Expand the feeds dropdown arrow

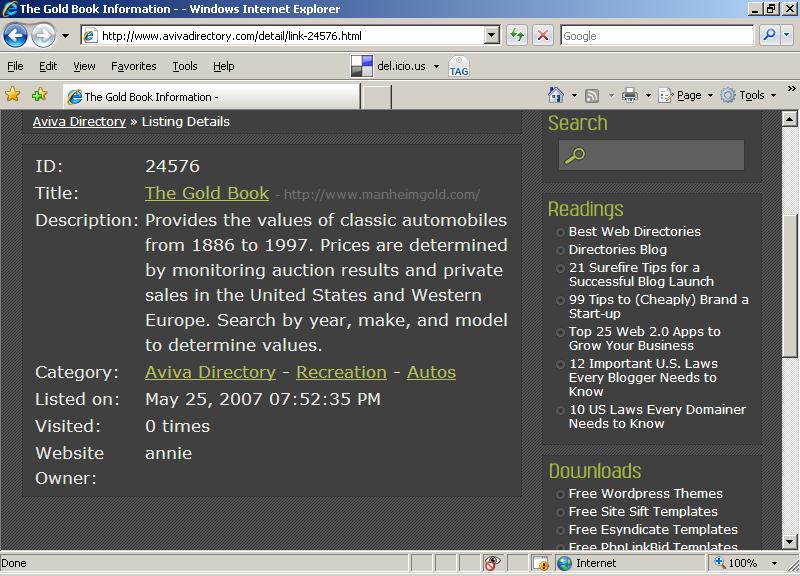coord(611,95)
